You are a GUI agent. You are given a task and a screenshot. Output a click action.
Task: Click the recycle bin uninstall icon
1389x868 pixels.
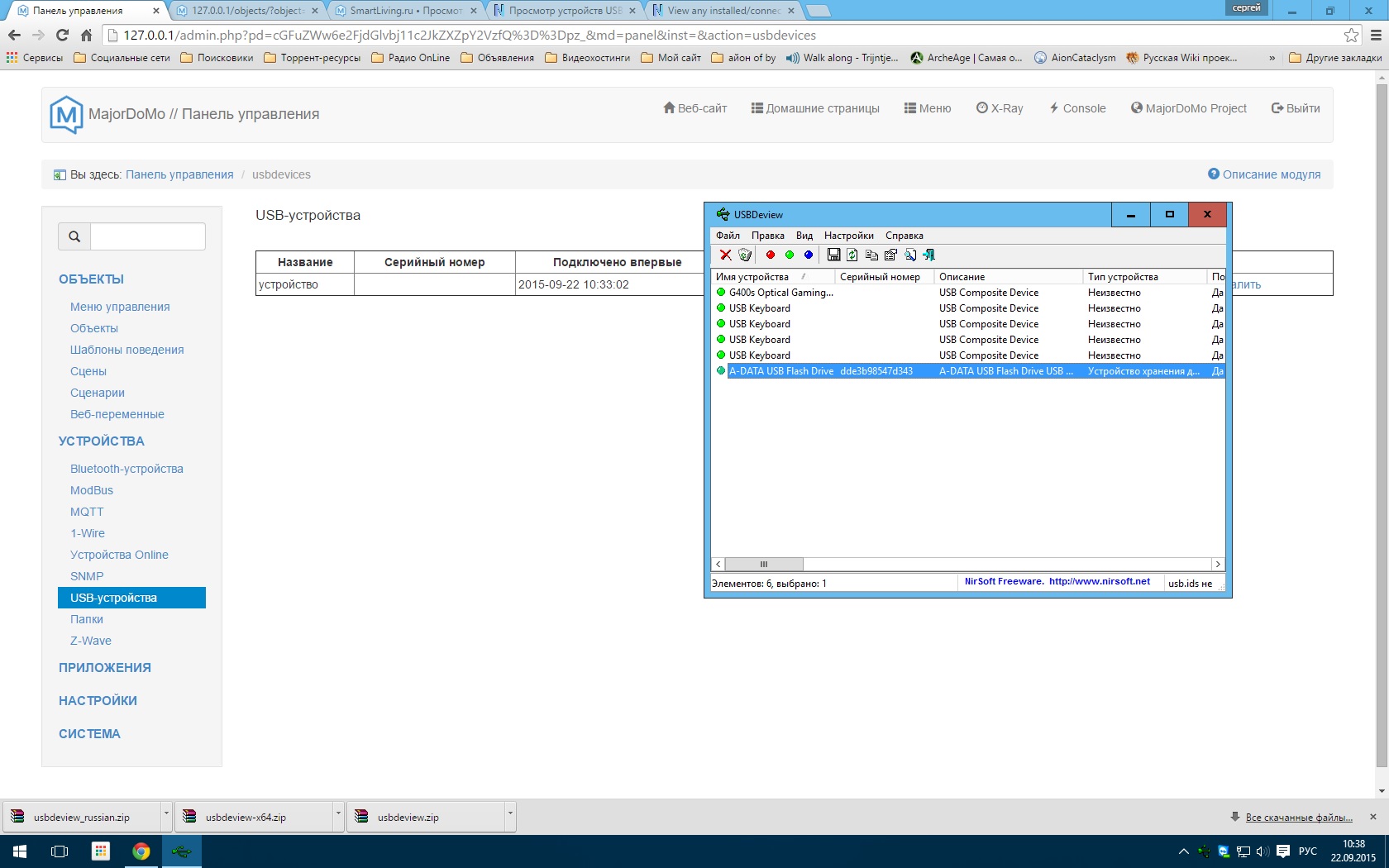(x=745, y=255)
